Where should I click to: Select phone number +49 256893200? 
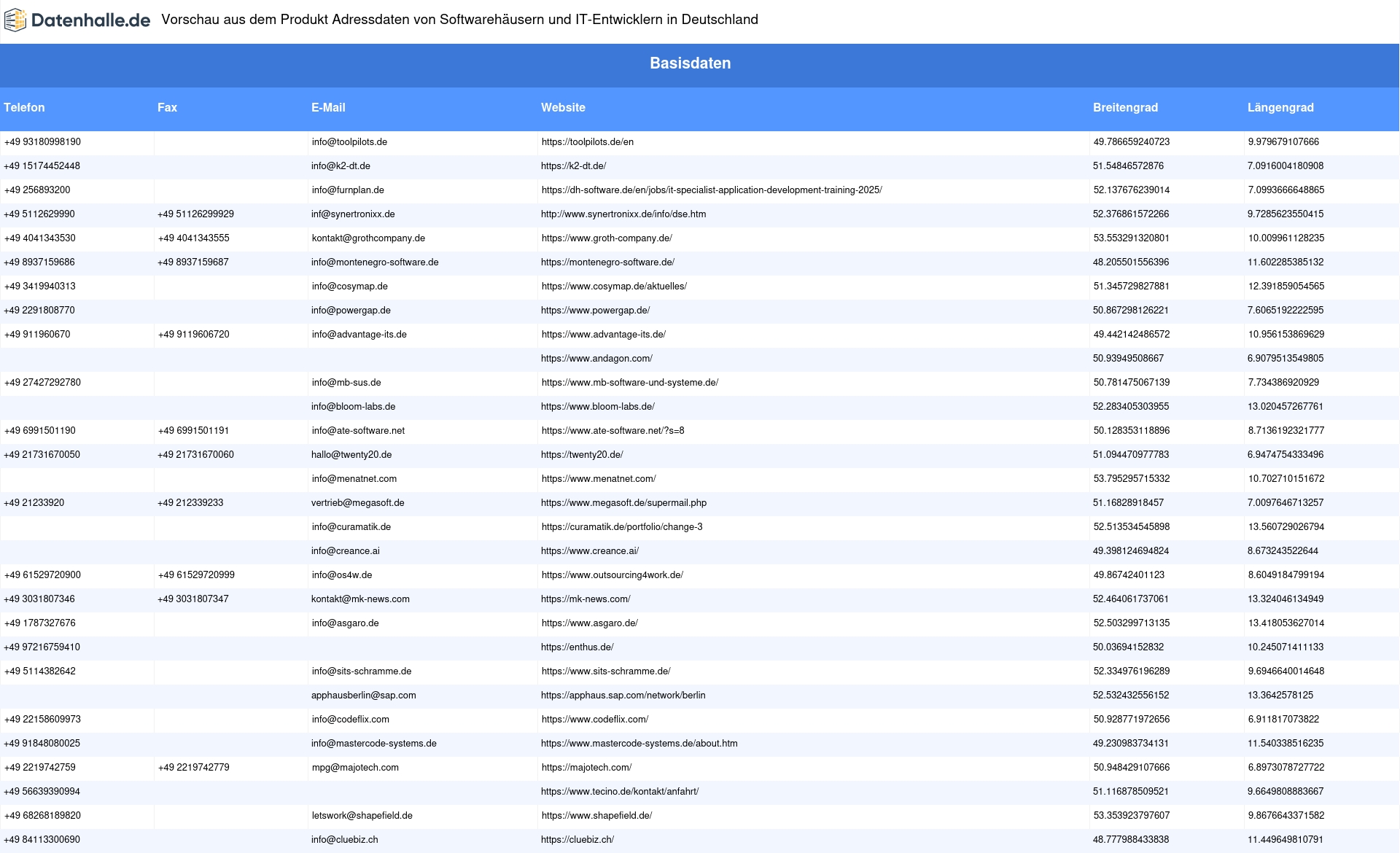[37, 190]
